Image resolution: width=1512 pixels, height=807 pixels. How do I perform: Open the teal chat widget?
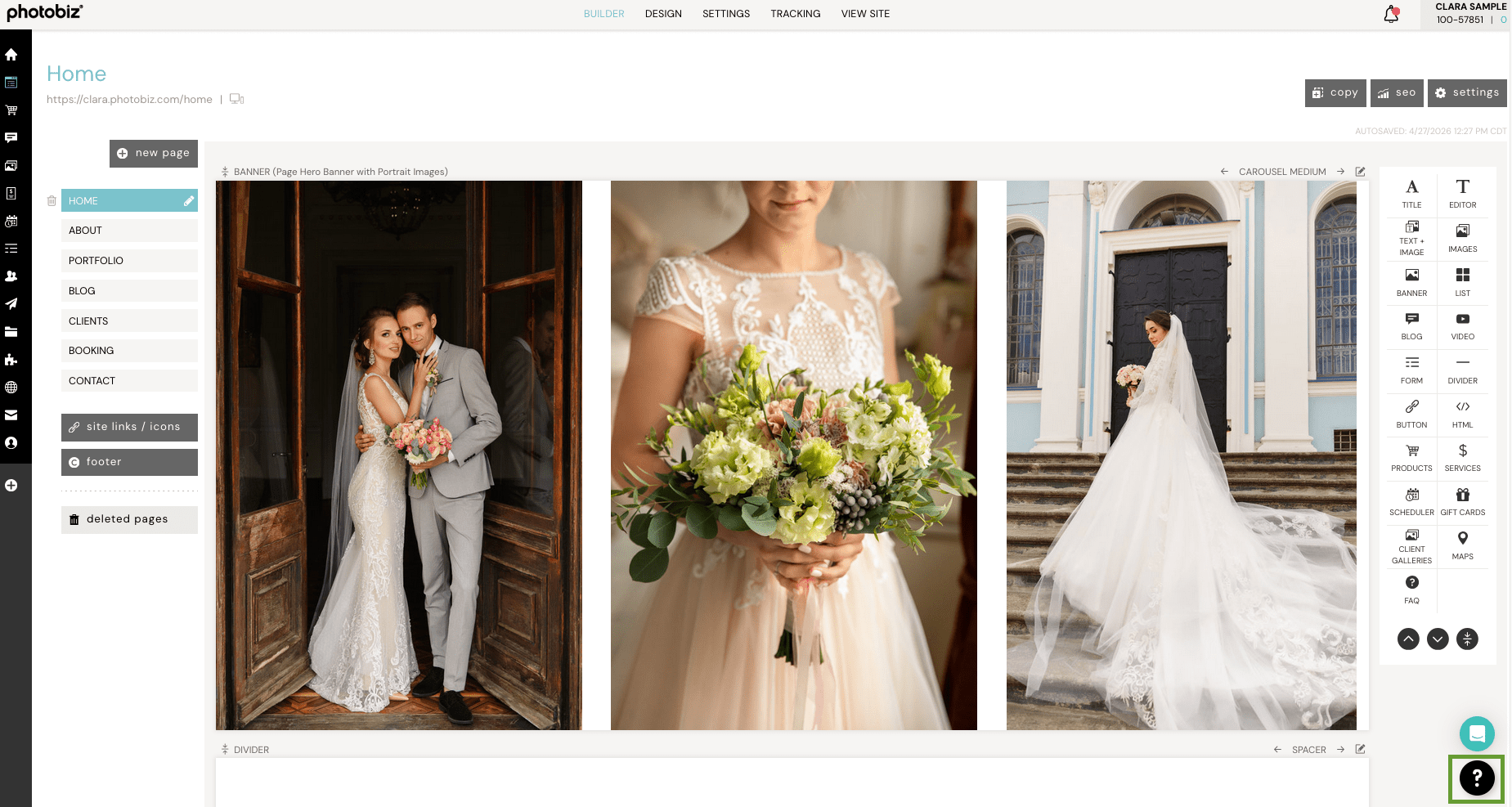coord(1477,733)
